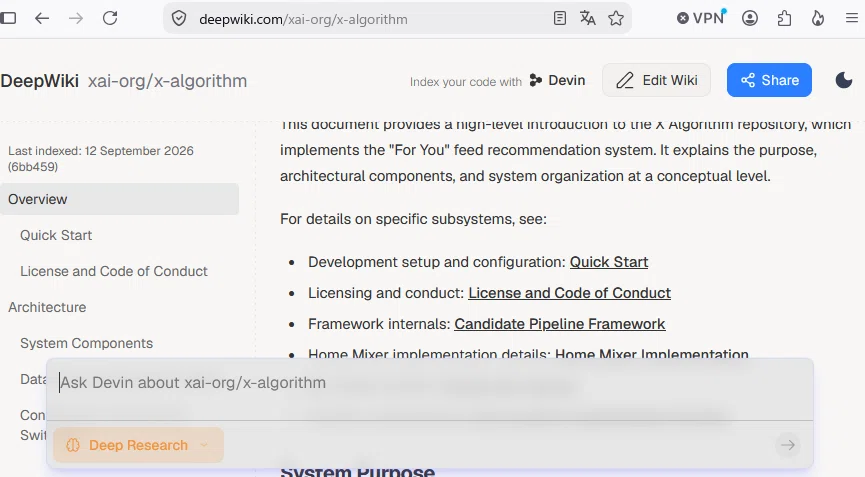This screenshot has height=477, width=865.
Task: Focus the Ask Devin input field
Action: [x=430, y=383]
